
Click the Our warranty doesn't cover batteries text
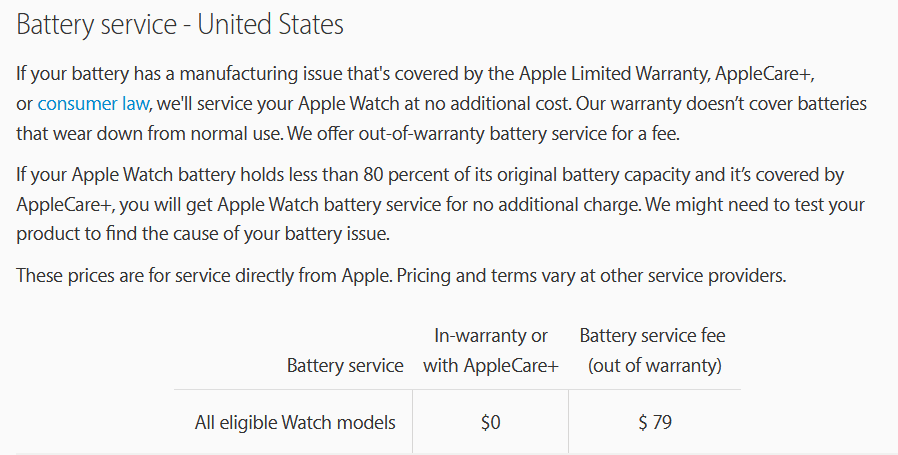721,104
